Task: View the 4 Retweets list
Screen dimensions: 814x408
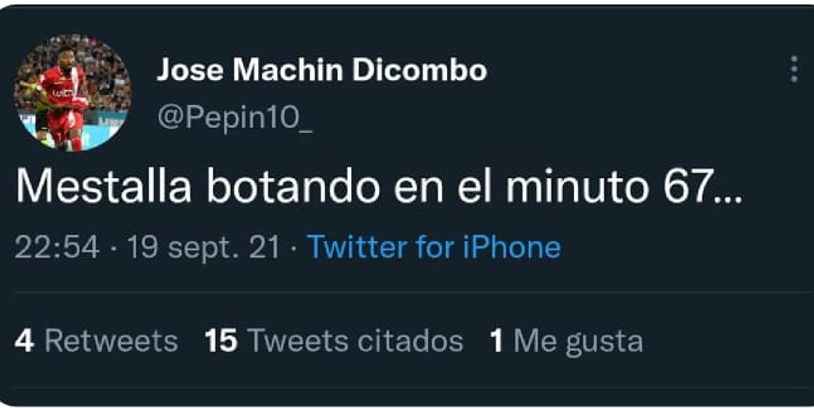Action: 96,341
